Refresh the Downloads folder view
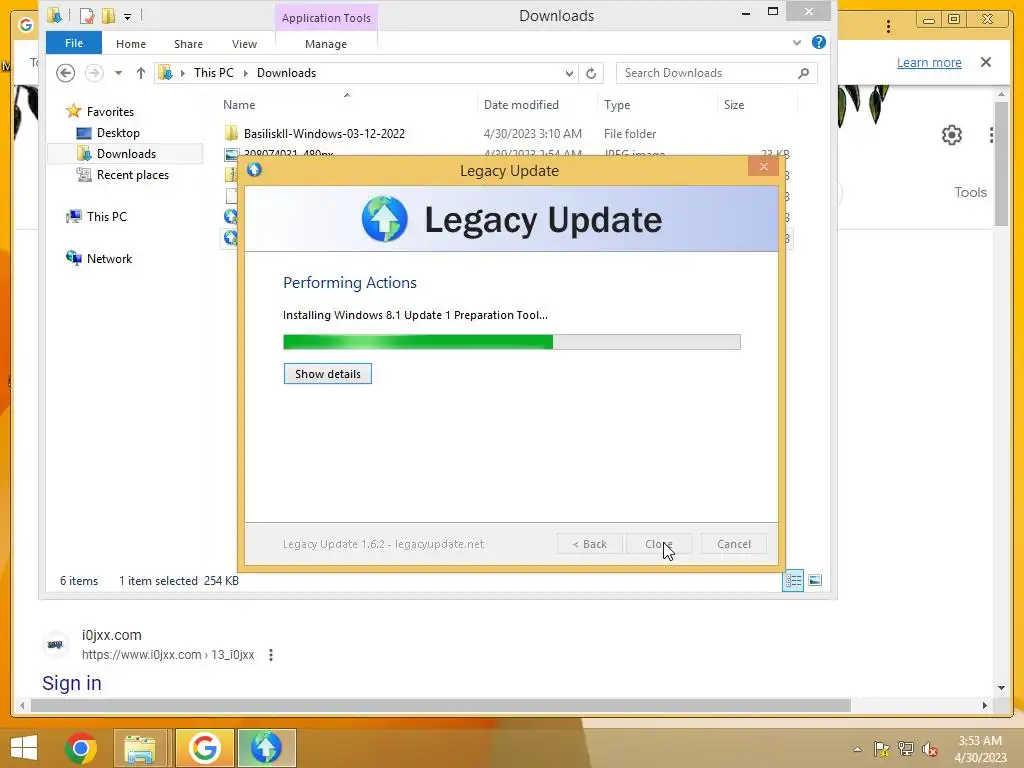Screen dimensions: 1024x768 (x=591, y=73)
